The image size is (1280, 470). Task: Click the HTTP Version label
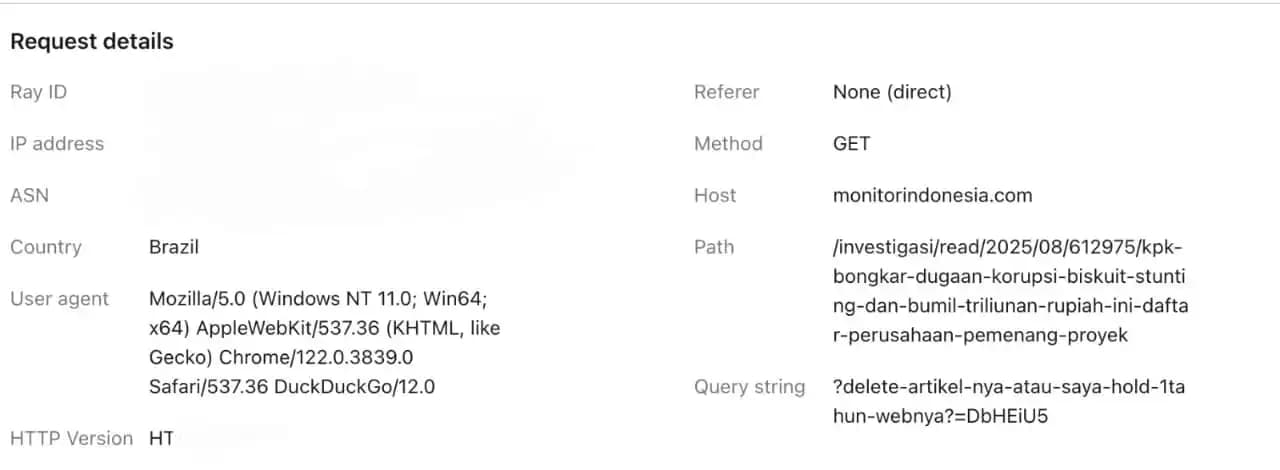pos(71,438)
